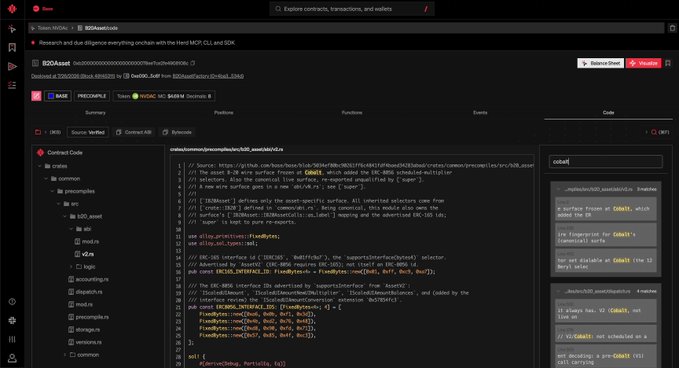Screen dimensions: 679x368
Task: Click the pink edit icon before BASE badge
Action: point(36,96)
